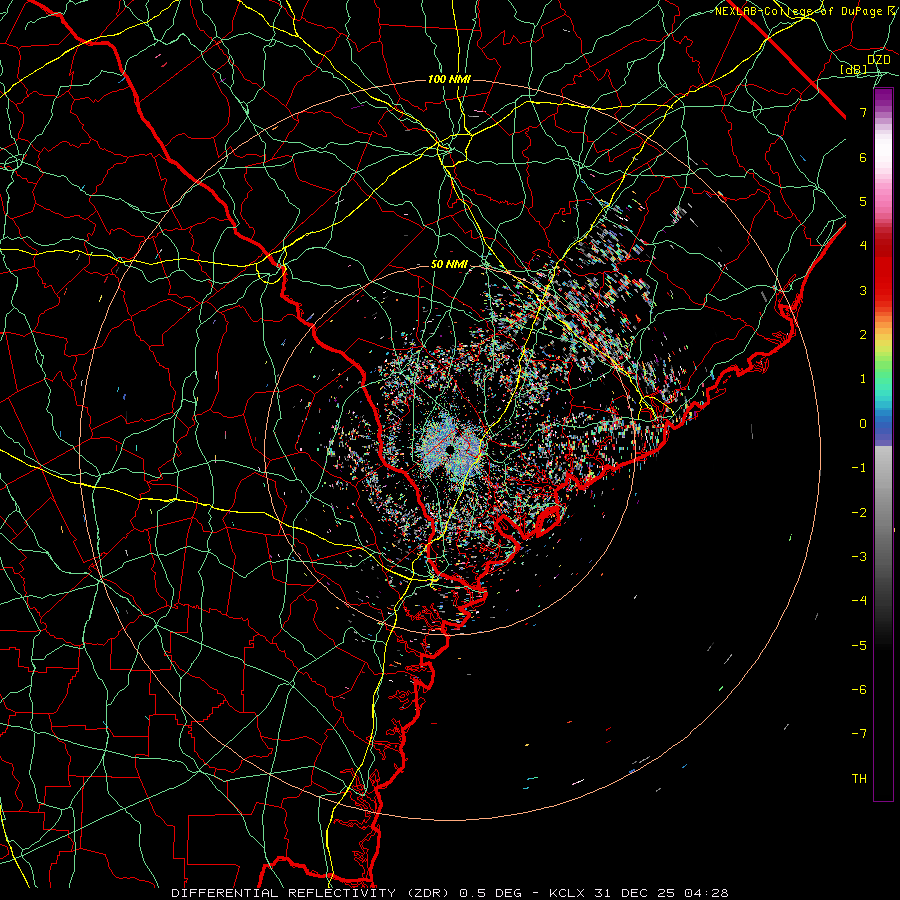
Task: Click the "-1" value on the color scale
Action: pyautogui.click(x=859, y=468)
